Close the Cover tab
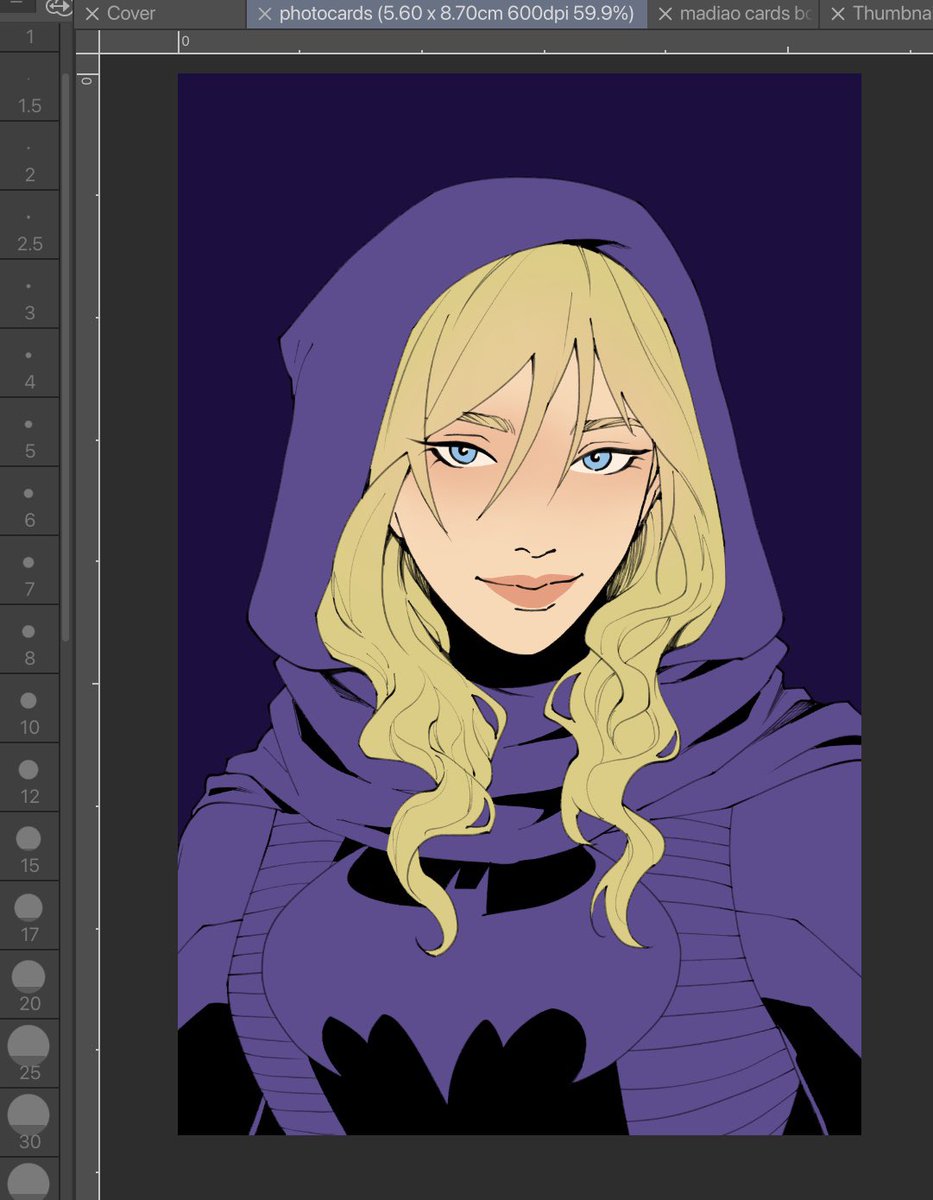Image resolution: width=933 pixels, height=1200 pixels. 92,14
